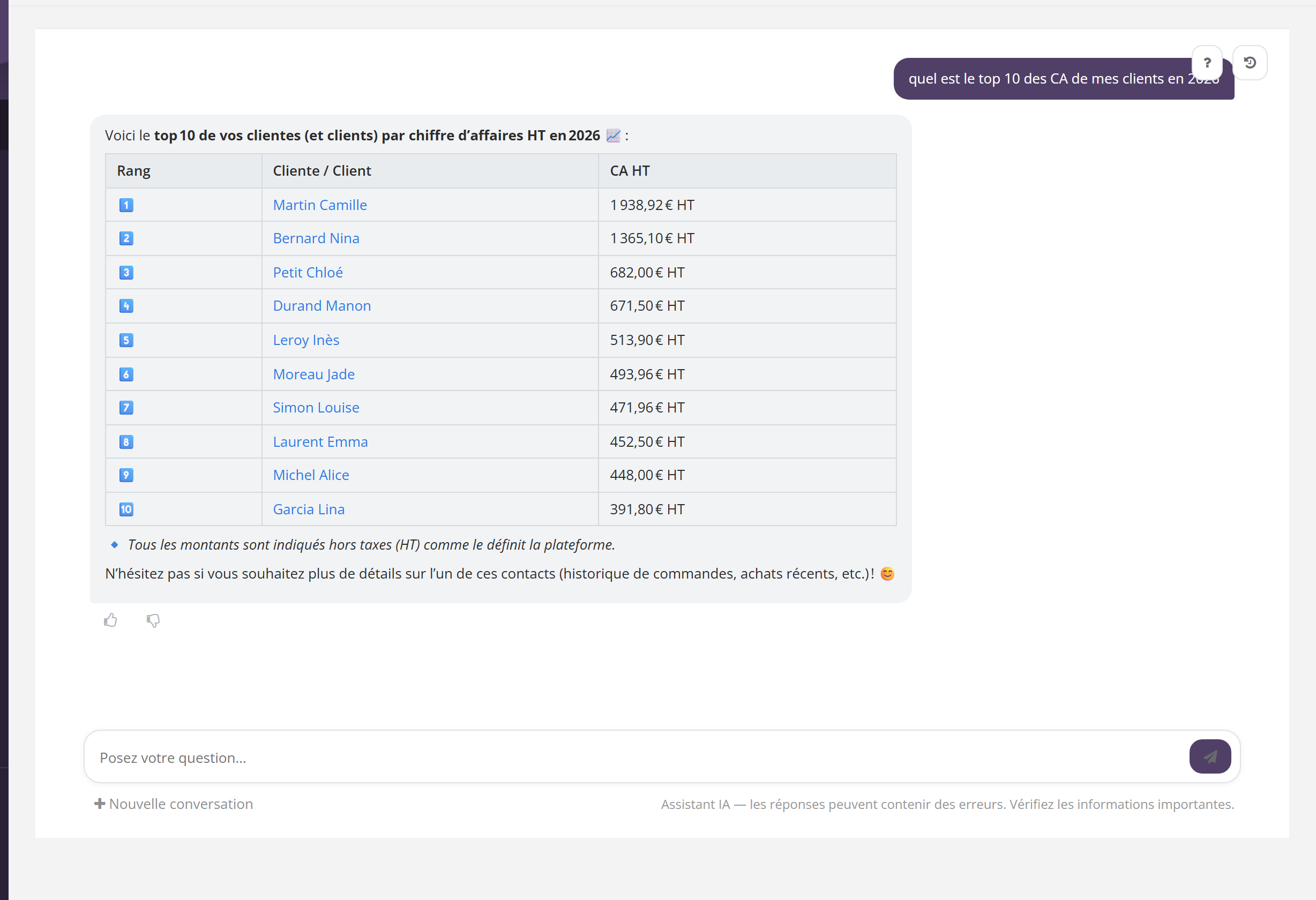Open the Durand Manon client link
The image size is (1316, 900).
click(x=321, y=306)
